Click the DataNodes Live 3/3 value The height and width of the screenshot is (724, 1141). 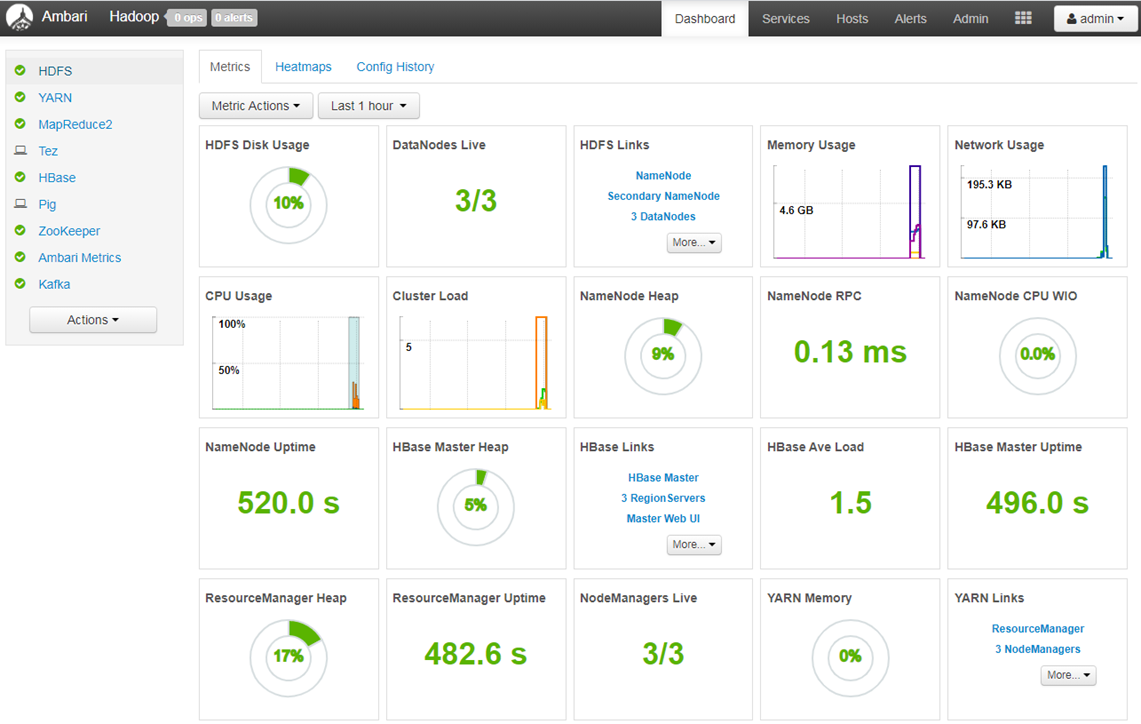476,201
